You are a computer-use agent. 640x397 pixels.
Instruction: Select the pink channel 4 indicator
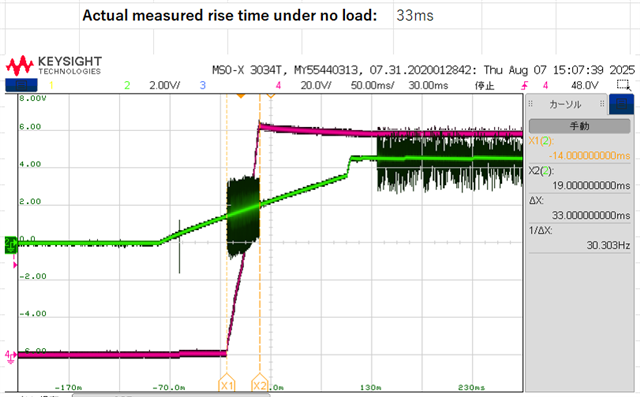278,85
